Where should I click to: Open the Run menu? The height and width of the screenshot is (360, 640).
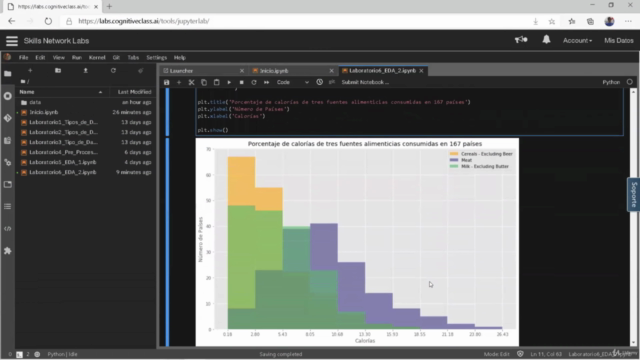click(x=77, y=58)
